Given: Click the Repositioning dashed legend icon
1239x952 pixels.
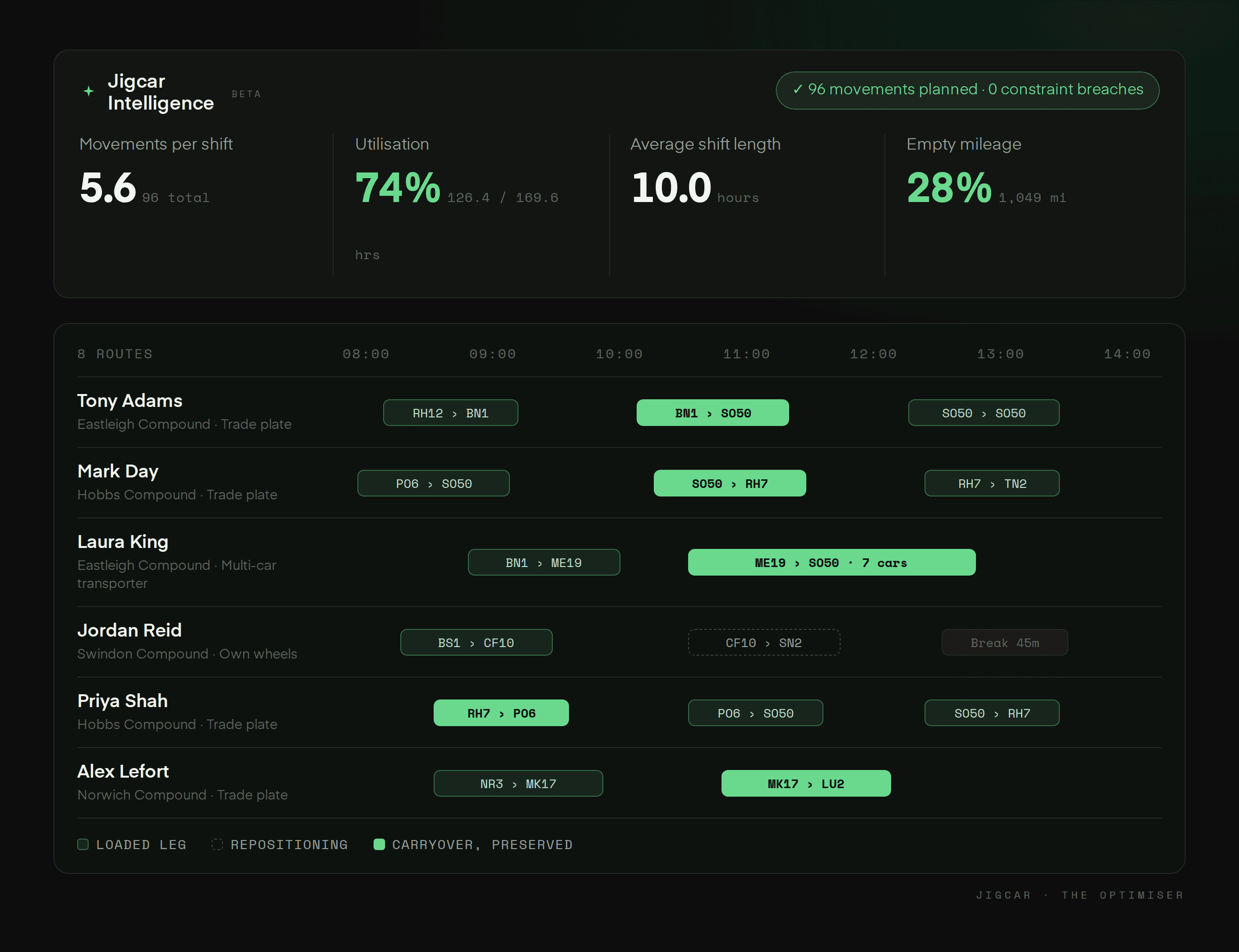Looking at the screenshot, I should click(217, 844).
